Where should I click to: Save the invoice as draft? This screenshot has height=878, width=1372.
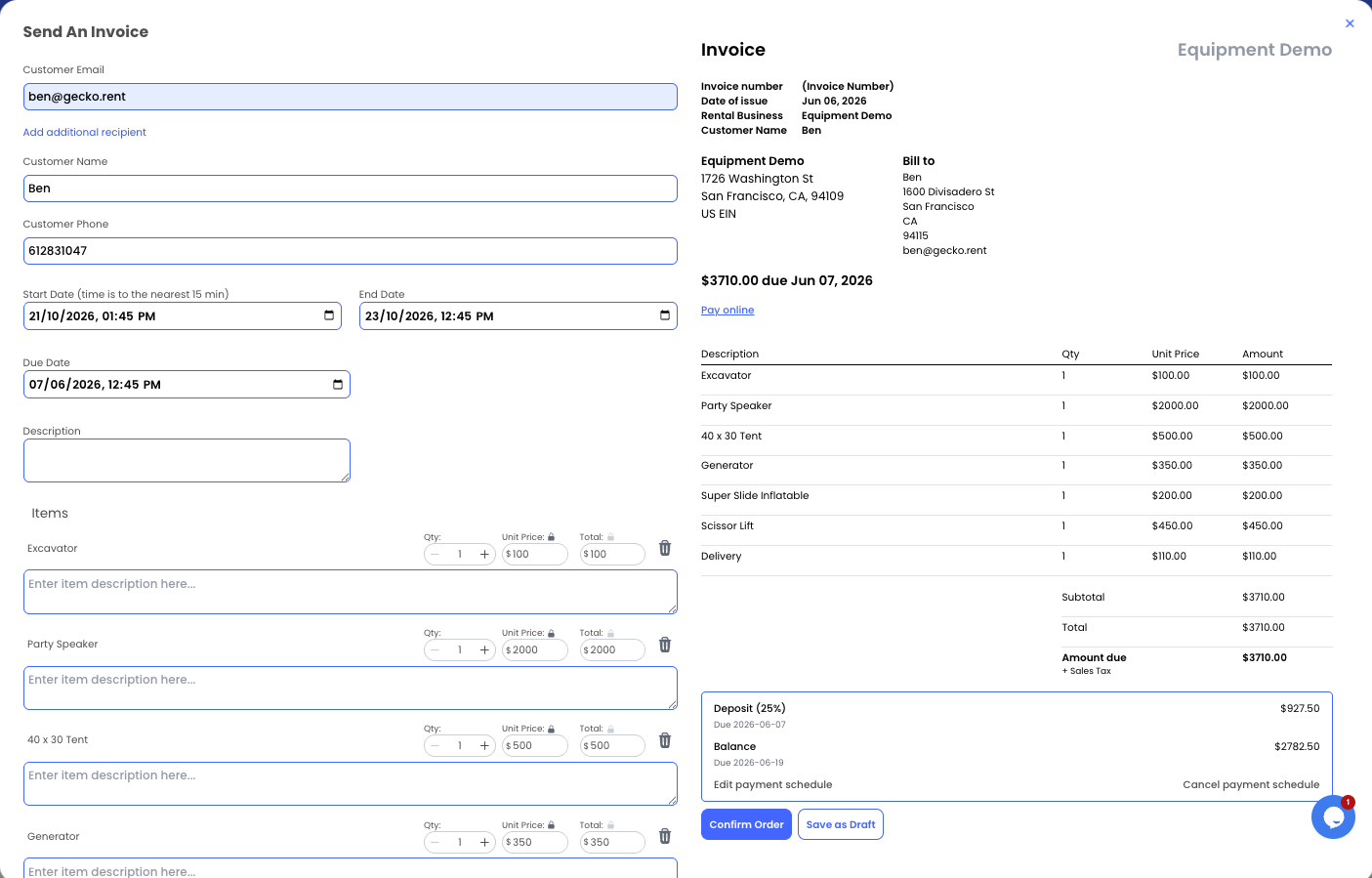coord(841,824)
